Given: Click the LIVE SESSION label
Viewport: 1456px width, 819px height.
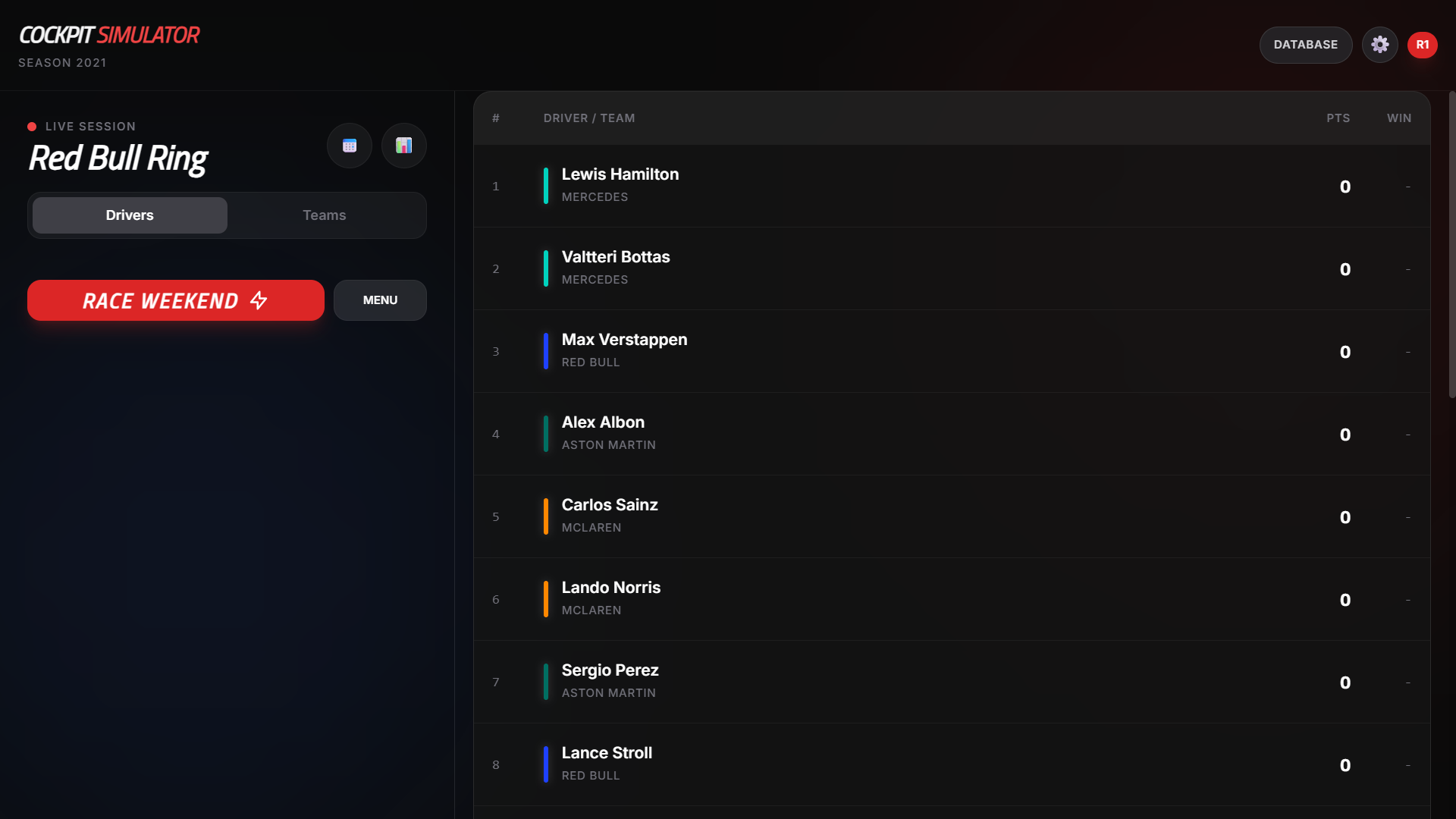Looking at the screenshot, I should pyautogui.click(x=90, y=127).
